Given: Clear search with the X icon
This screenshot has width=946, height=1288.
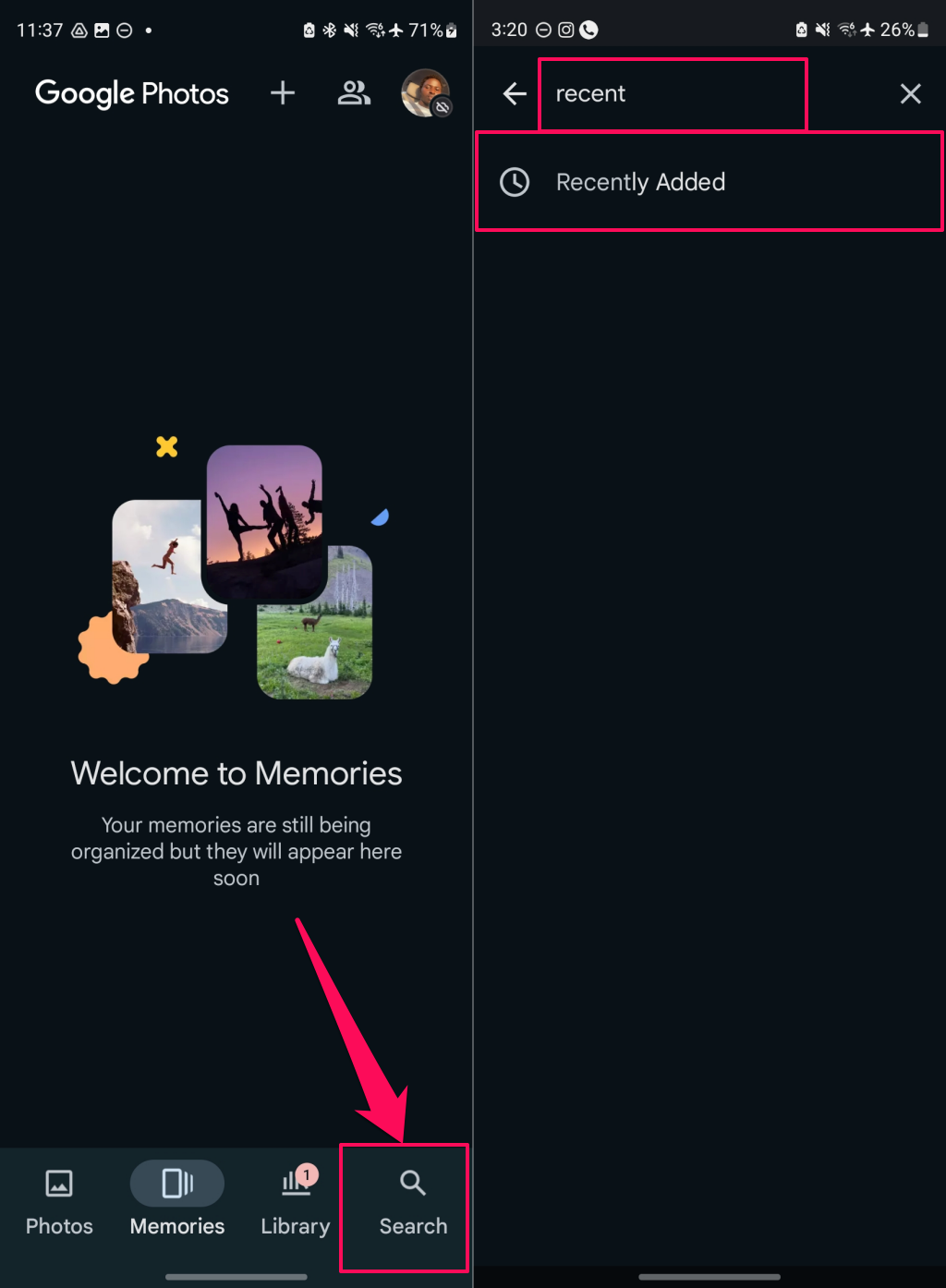Looking at the screenshot, I should pyautogui.click(x=911, y=93).
